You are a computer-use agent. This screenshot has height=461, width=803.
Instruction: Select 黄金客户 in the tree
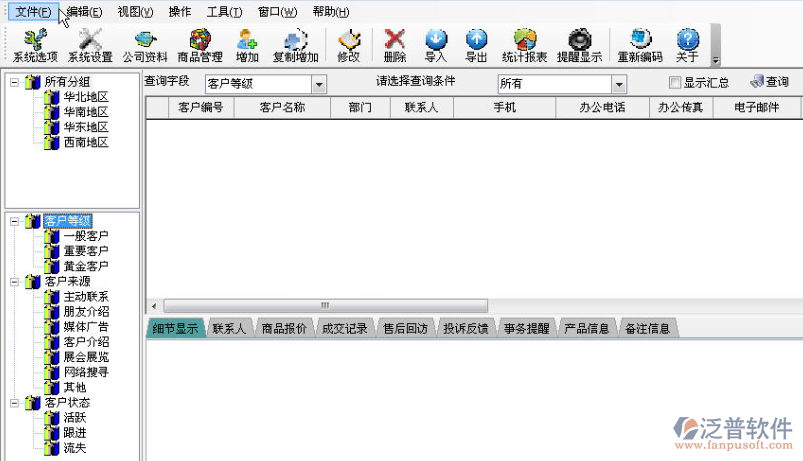(x=85, y=266)
